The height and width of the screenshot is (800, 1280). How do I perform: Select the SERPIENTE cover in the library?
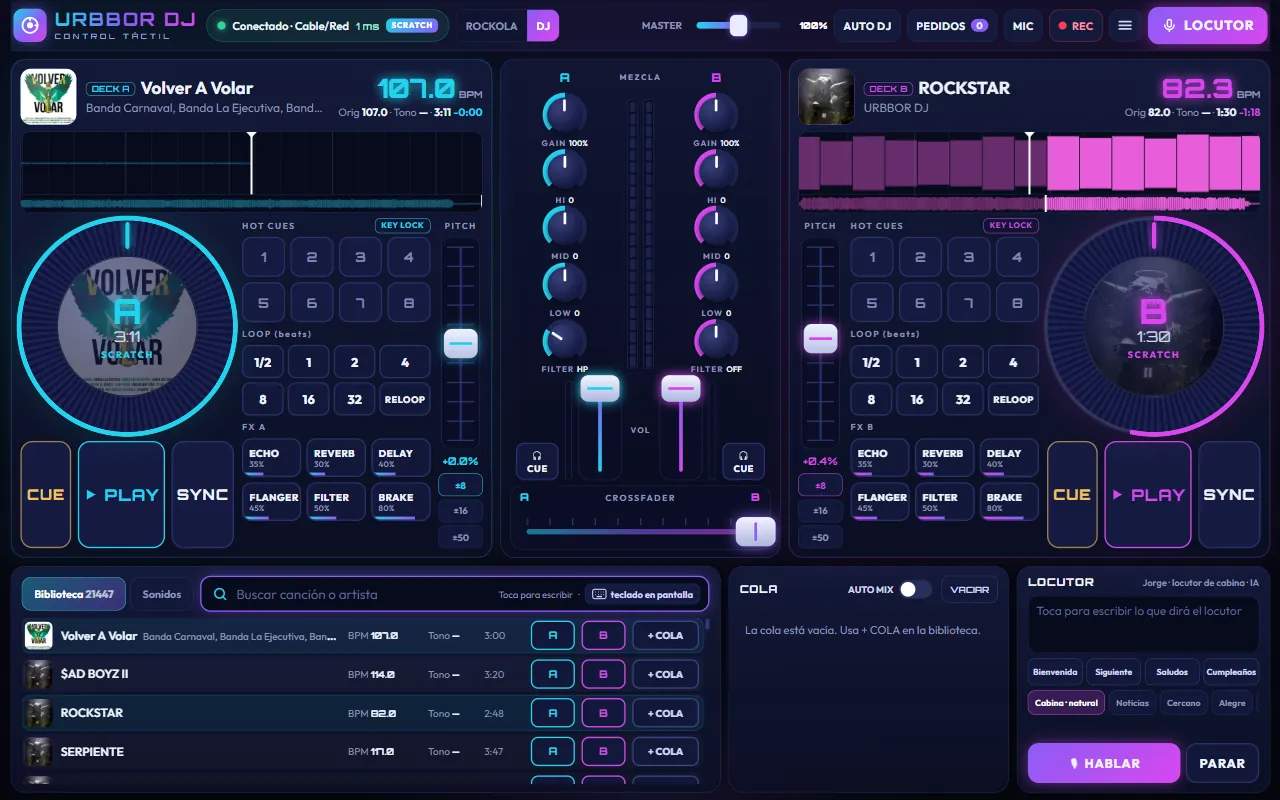click(x=39, y=751)
